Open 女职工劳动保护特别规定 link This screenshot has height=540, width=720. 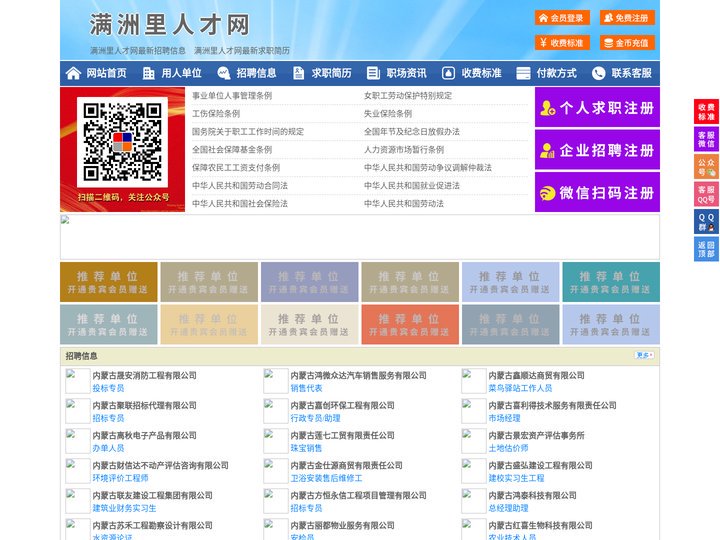pyautogui.click(x=408, y=96)
